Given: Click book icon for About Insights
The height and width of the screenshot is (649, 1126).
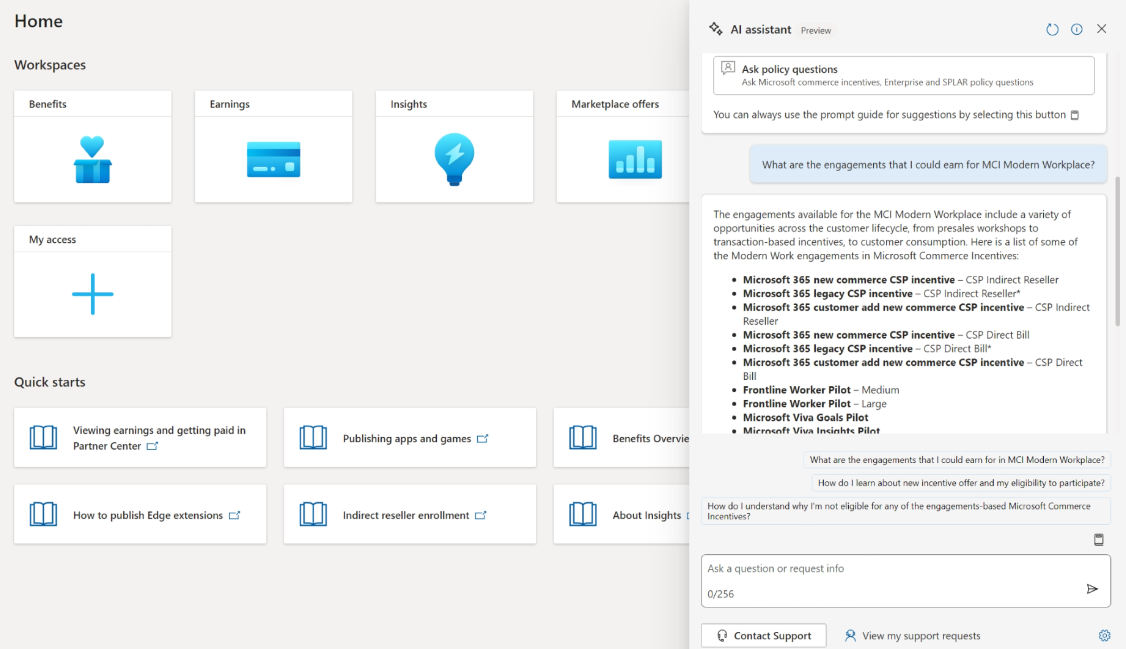Looking at the screenshot, I should pos(582,514).
